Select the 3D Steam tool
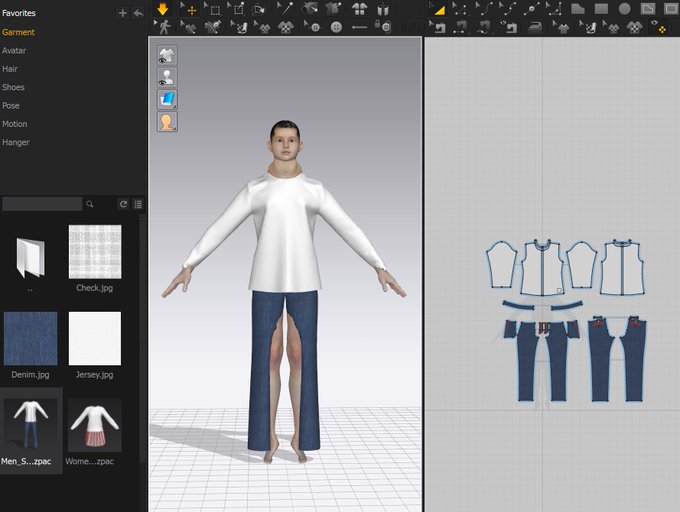Screen dimensions: 680x512 point(240,27)
